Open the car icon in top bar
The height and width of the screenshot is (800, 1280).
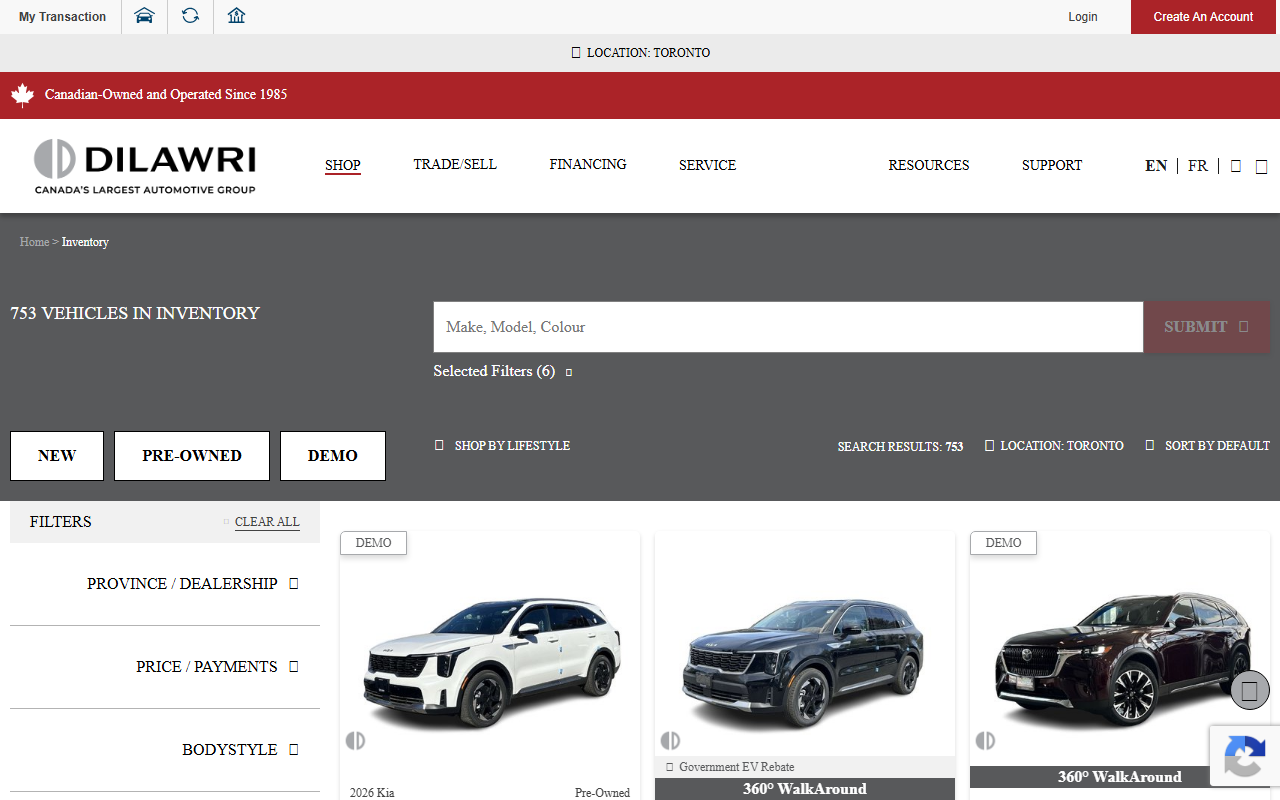[144, 16]
